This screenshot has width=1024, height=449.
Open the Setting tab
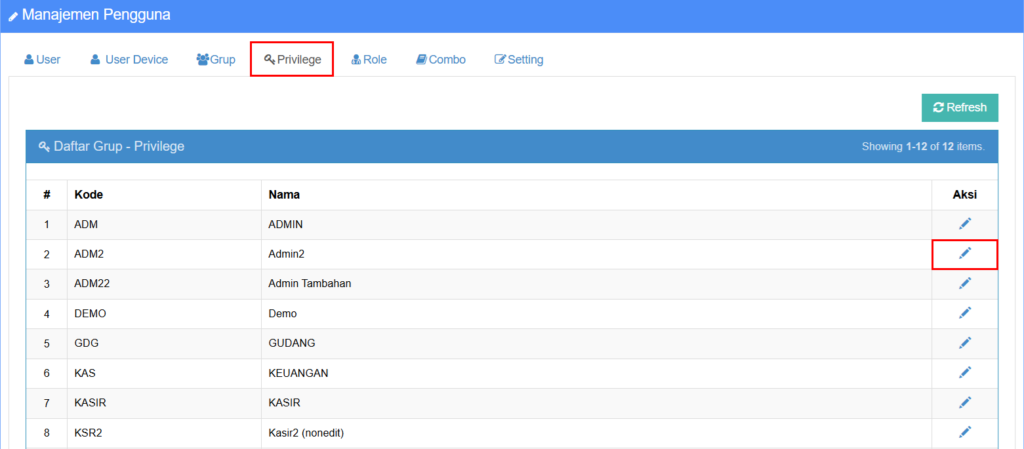pos(519,60)
